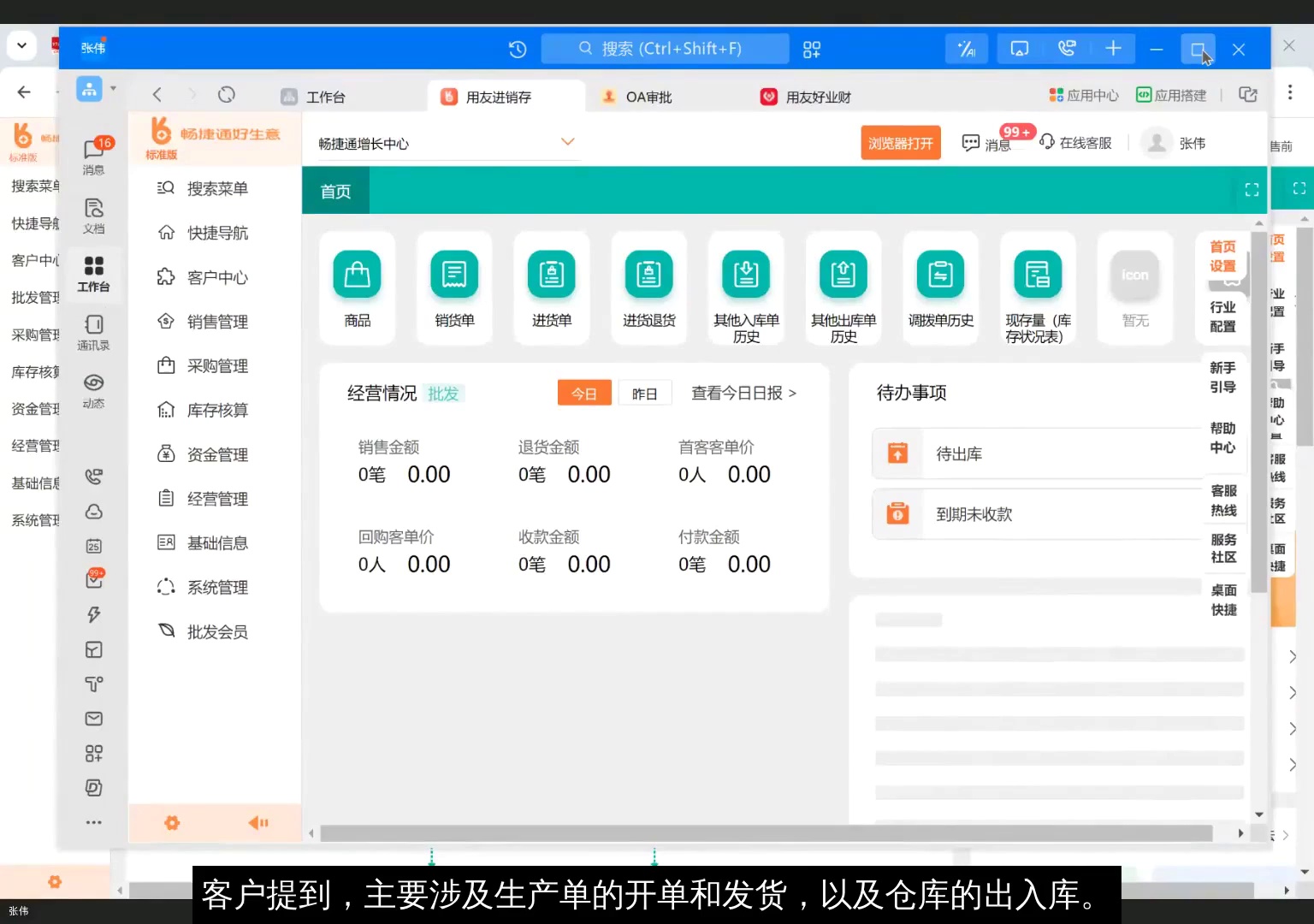
Task: Click the 浏览器打开 button
Action: click(x=900, y=142)
